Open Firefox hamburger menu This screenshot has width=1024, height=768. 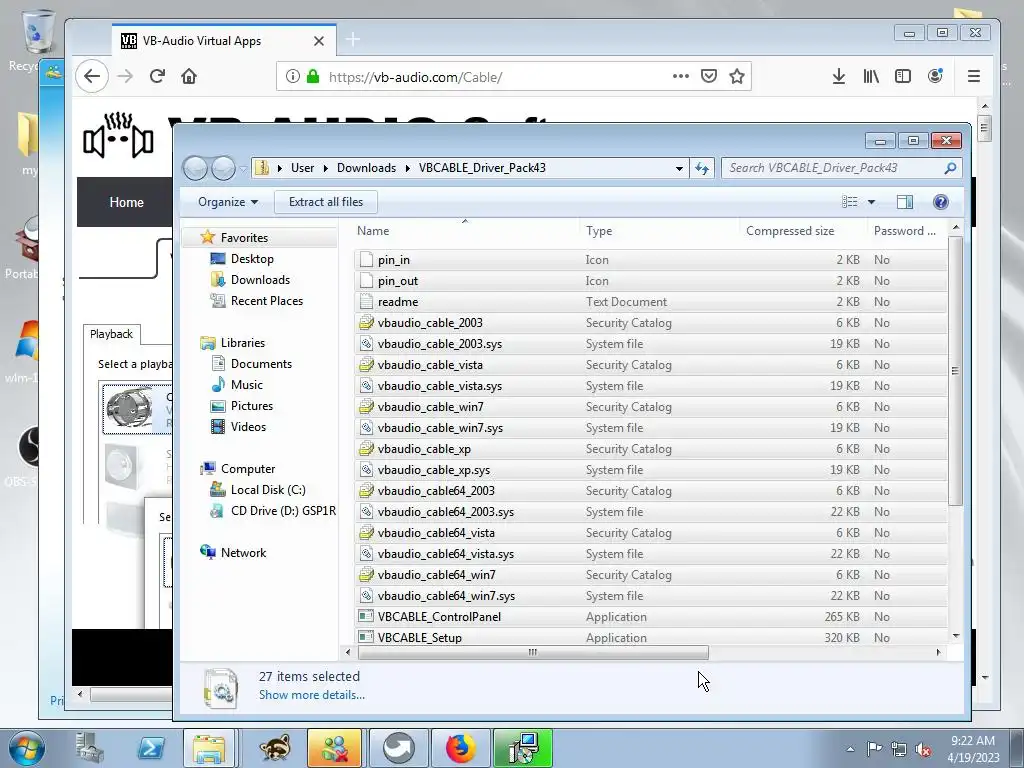coord(974,76)
